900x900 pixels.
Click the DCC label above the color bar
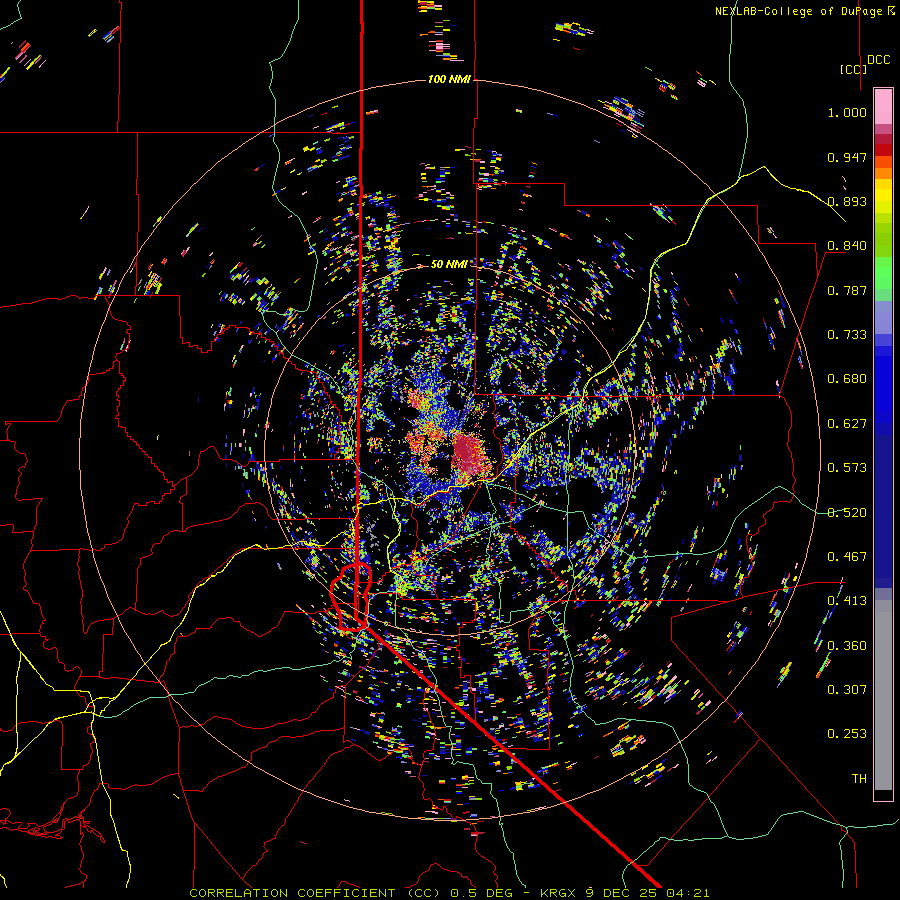[879, 60]
